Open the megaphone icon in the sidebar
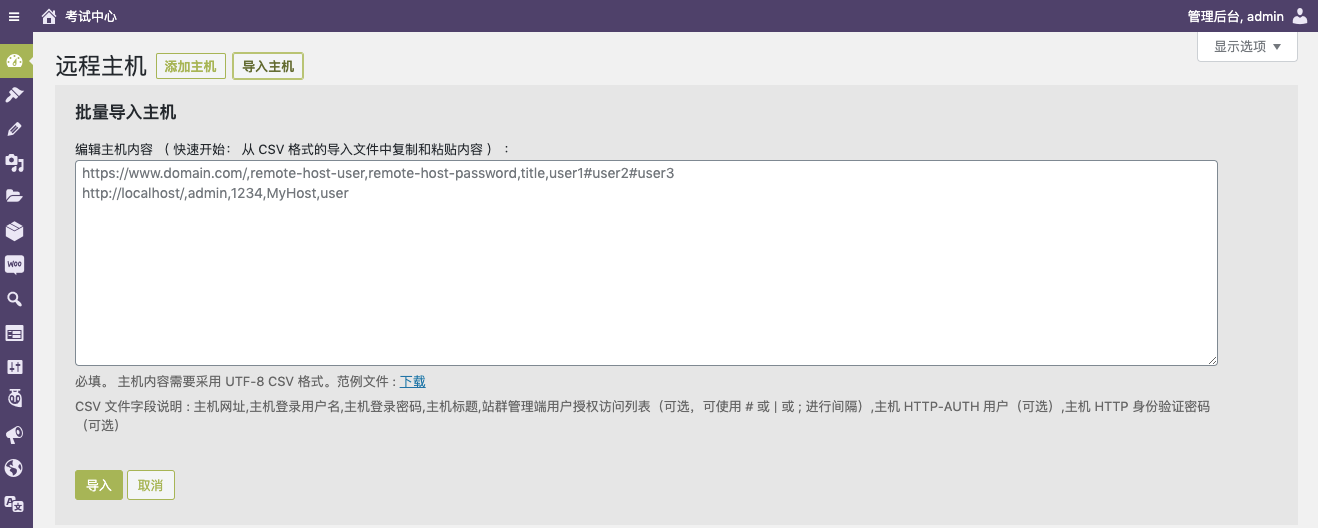Image resolution: width=1318 pixels, height=528 pixels. point(15,435)
